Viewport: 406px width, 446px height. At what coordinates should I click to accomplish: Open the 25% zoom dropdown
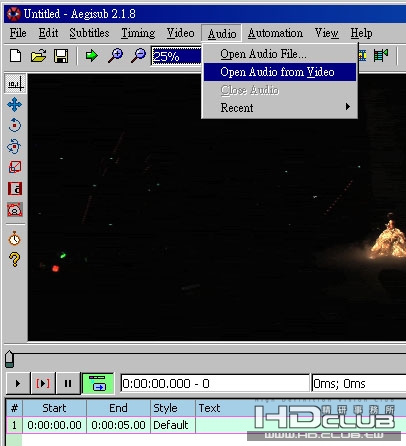pos(176,56)
